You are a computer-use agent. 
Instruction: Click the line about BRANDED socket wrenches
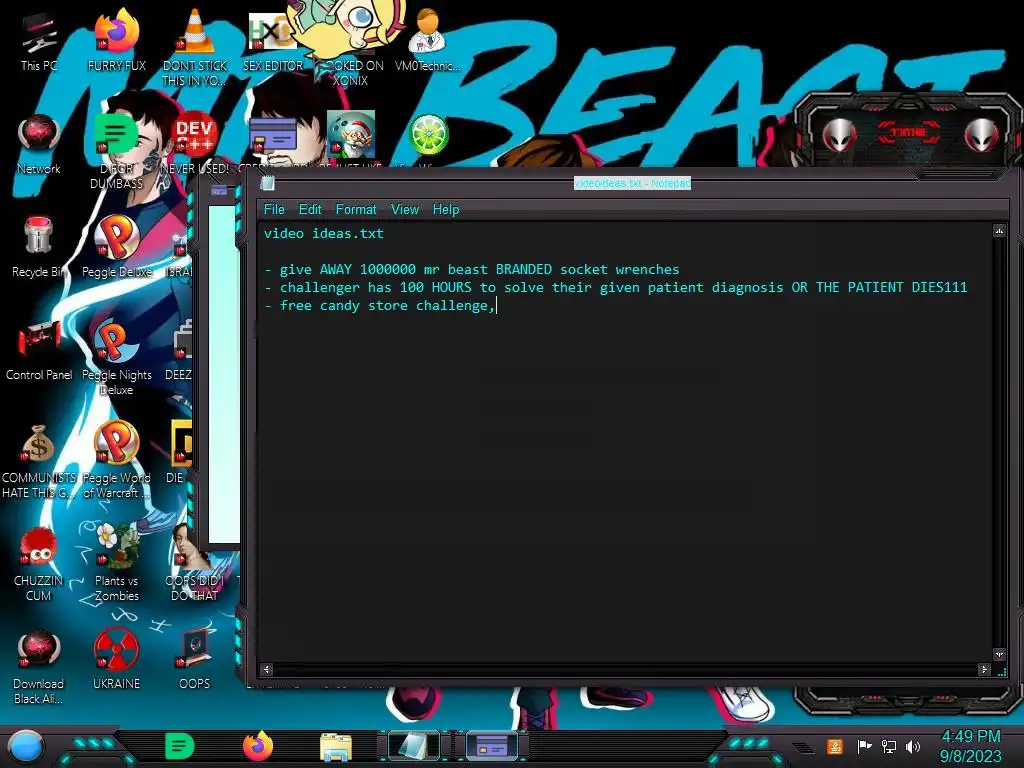point(472,269)
